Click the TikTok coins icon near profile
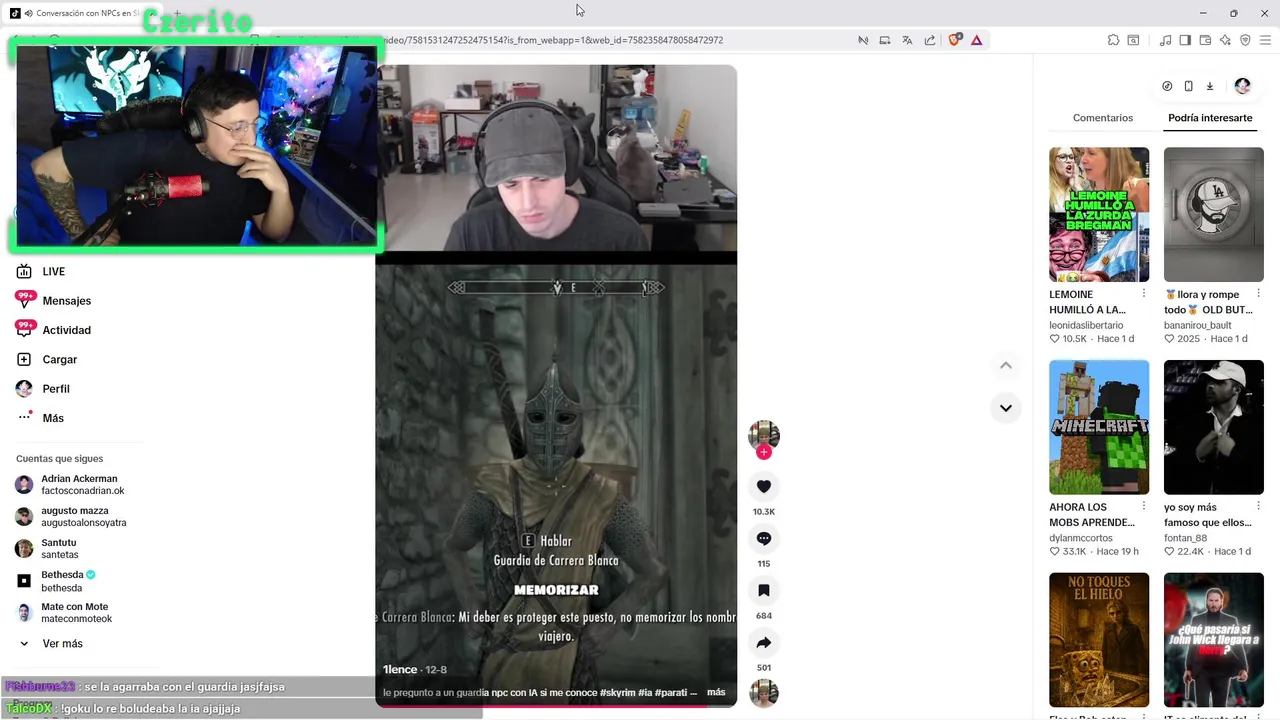 point(1167,86)
